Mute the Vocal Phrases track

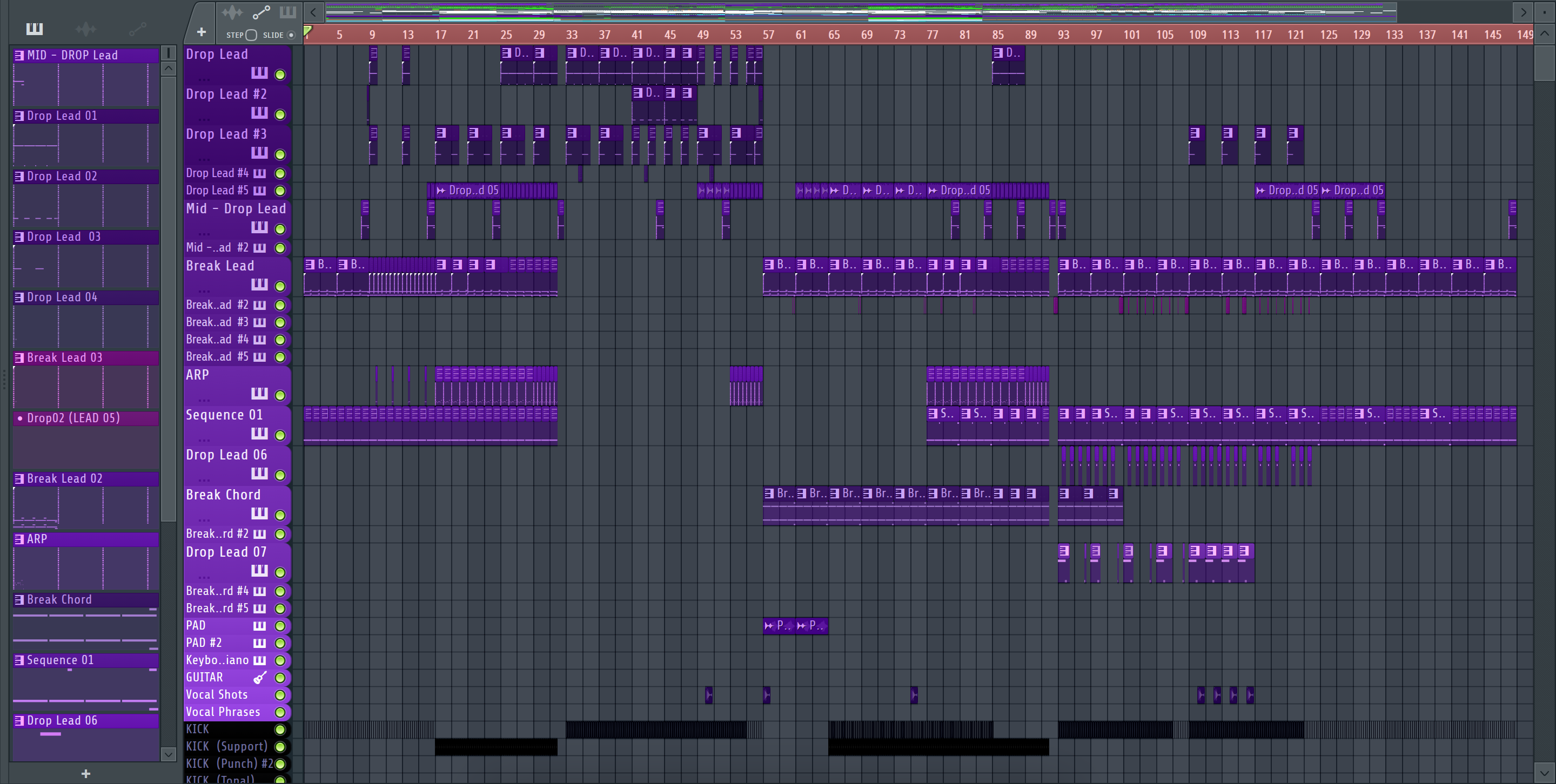click(280, 712)
